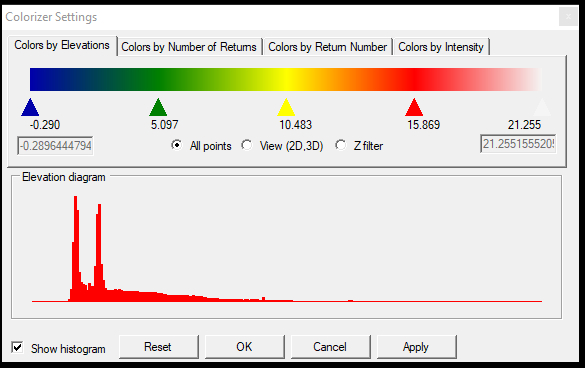Focus the maximum elevation input field
The height and width of the screenshot is (368, 585).
point(518,144)
